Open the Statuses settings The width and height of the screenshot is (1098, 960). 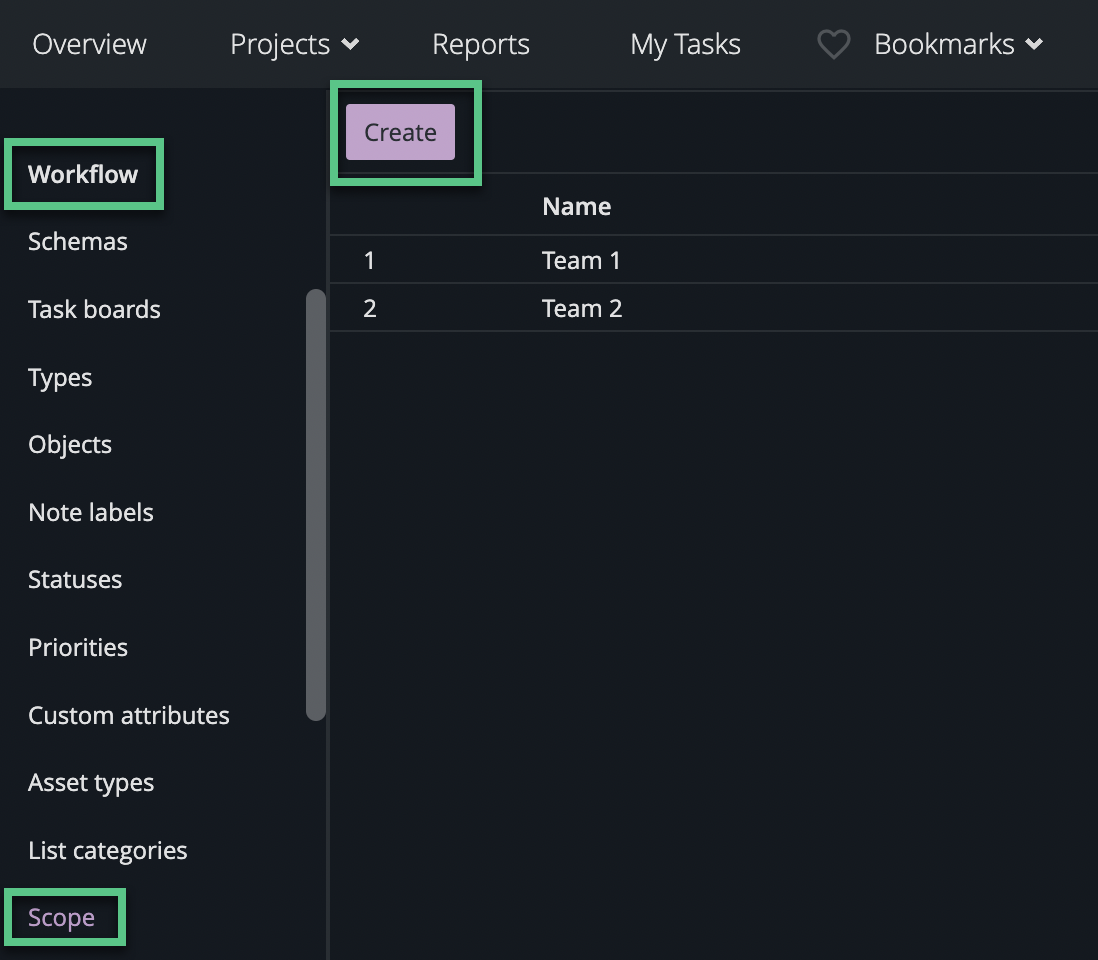click(75, 579)
